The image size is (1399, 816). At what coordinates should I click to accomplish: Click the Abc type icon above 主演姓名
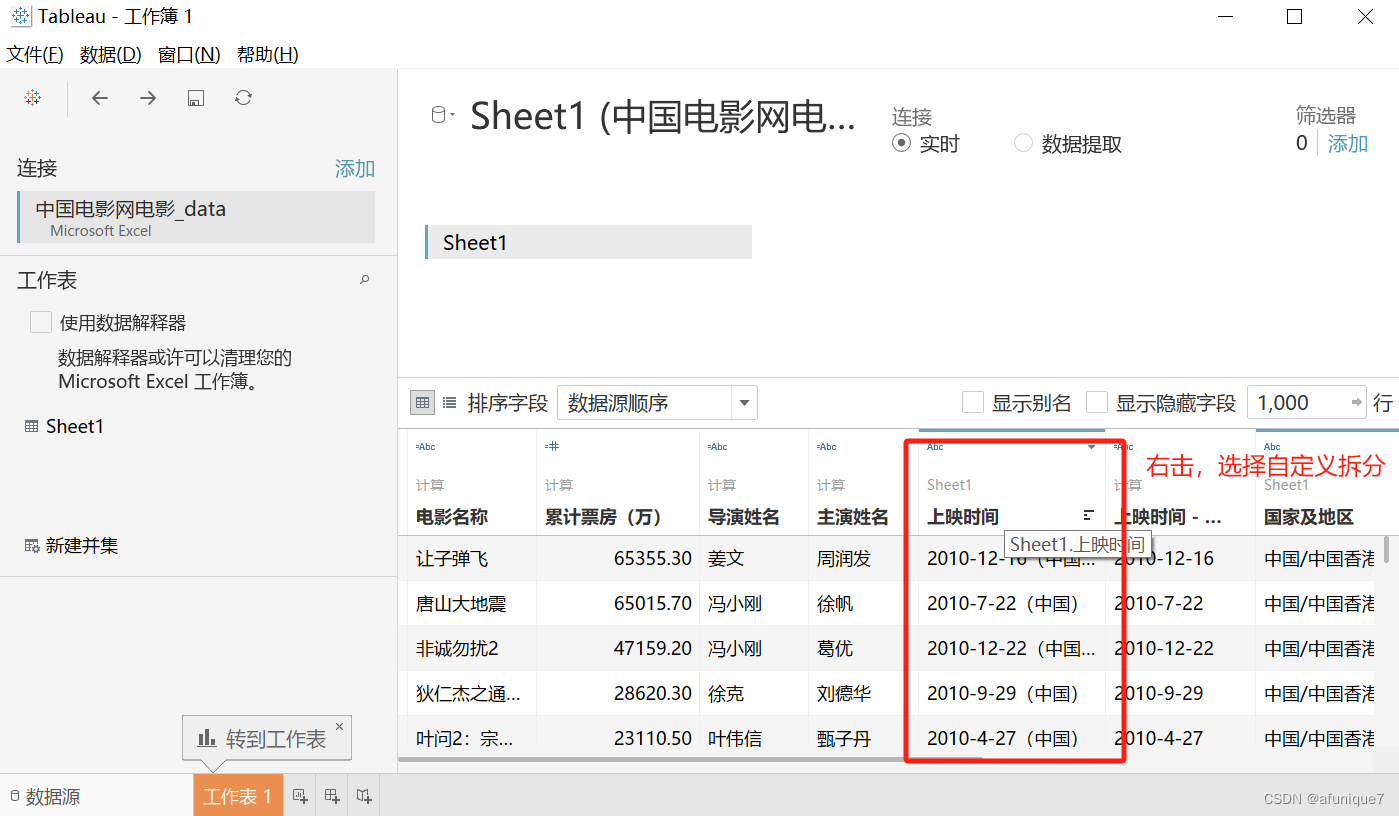(x=827, y=447)
